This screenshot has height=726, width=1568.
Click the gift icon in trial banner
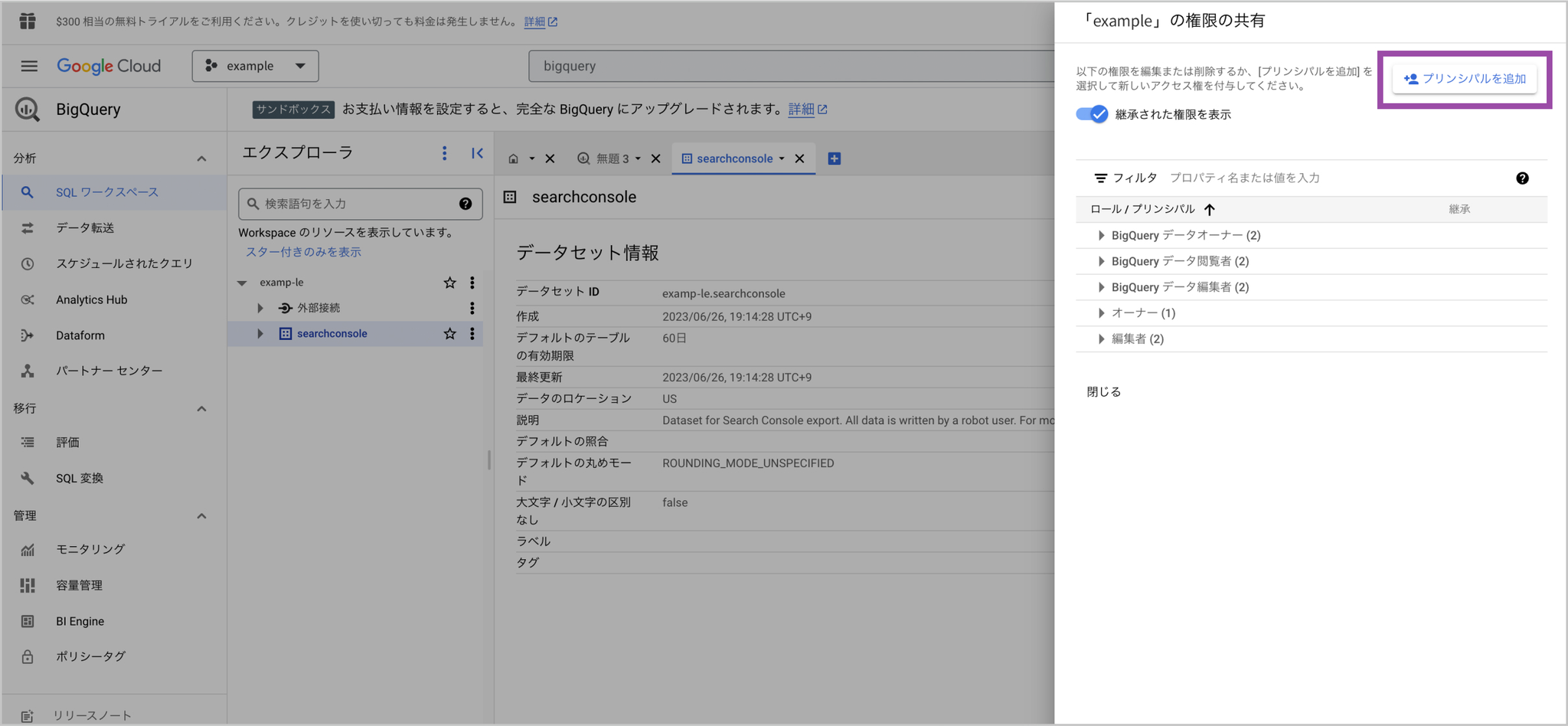(x=28, y=21)
